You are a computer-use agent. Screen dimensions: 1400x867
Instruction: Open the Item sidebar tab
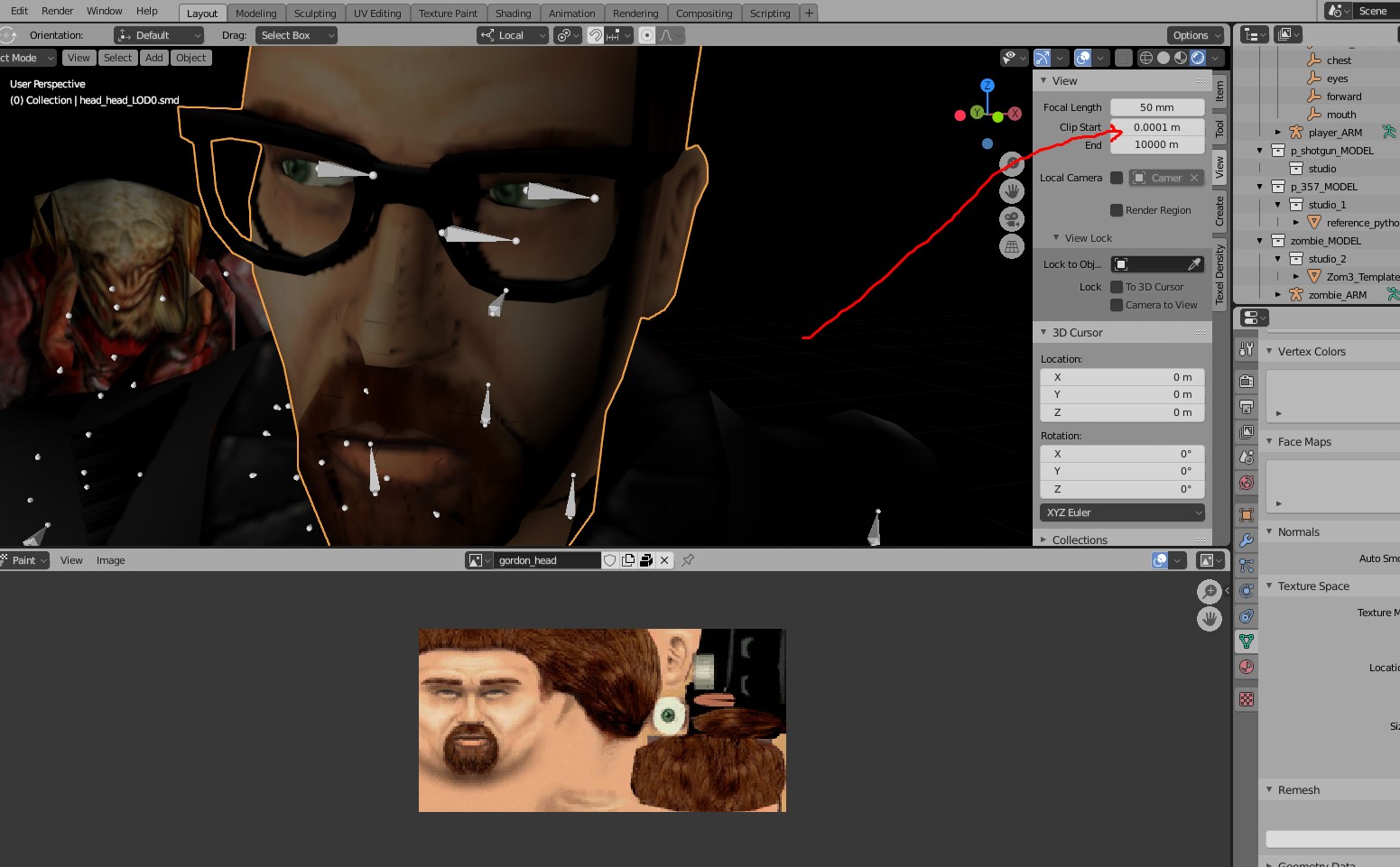click(x=1219, y=91)
